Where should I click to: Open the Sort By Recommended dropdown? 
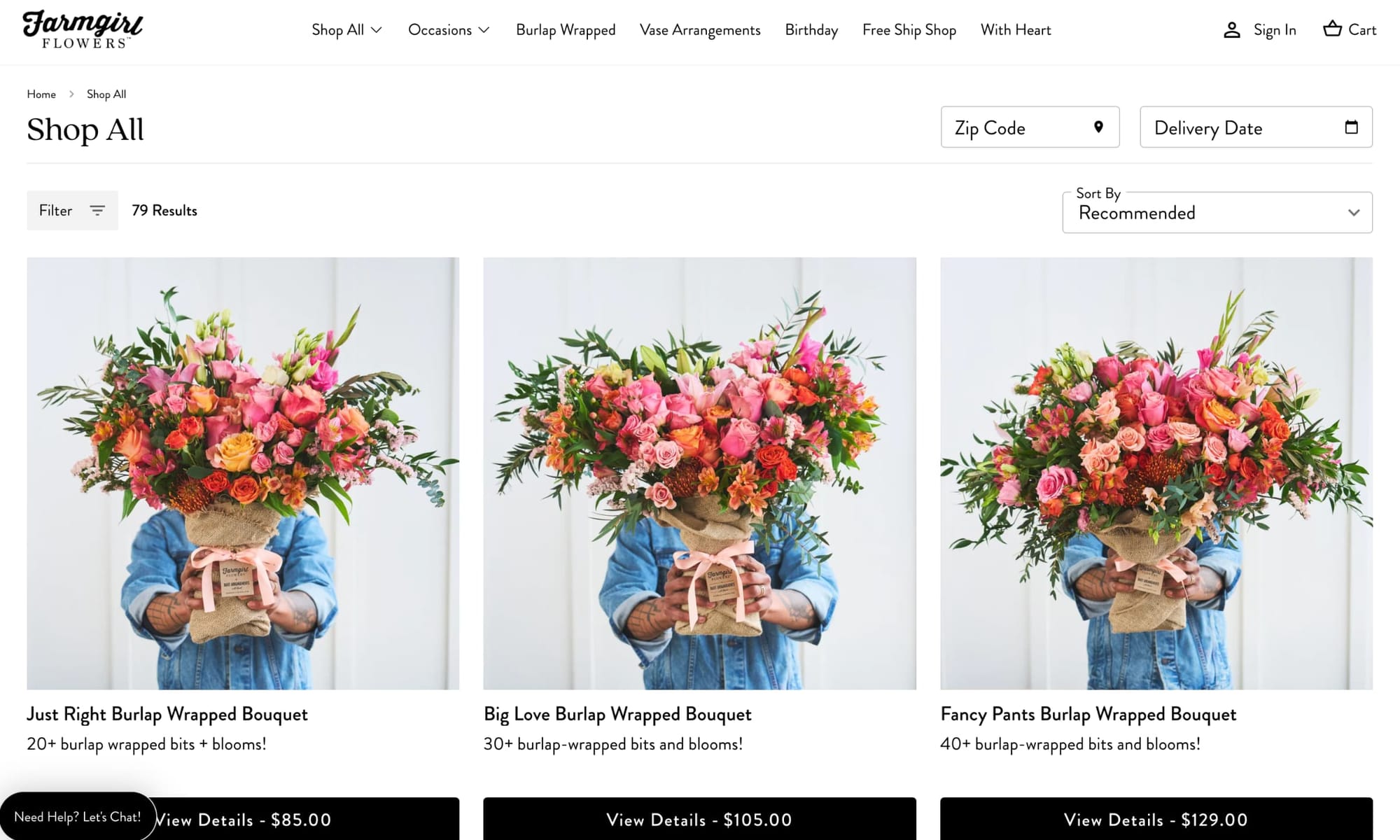pyautogui.click(x=1217, y=213)
